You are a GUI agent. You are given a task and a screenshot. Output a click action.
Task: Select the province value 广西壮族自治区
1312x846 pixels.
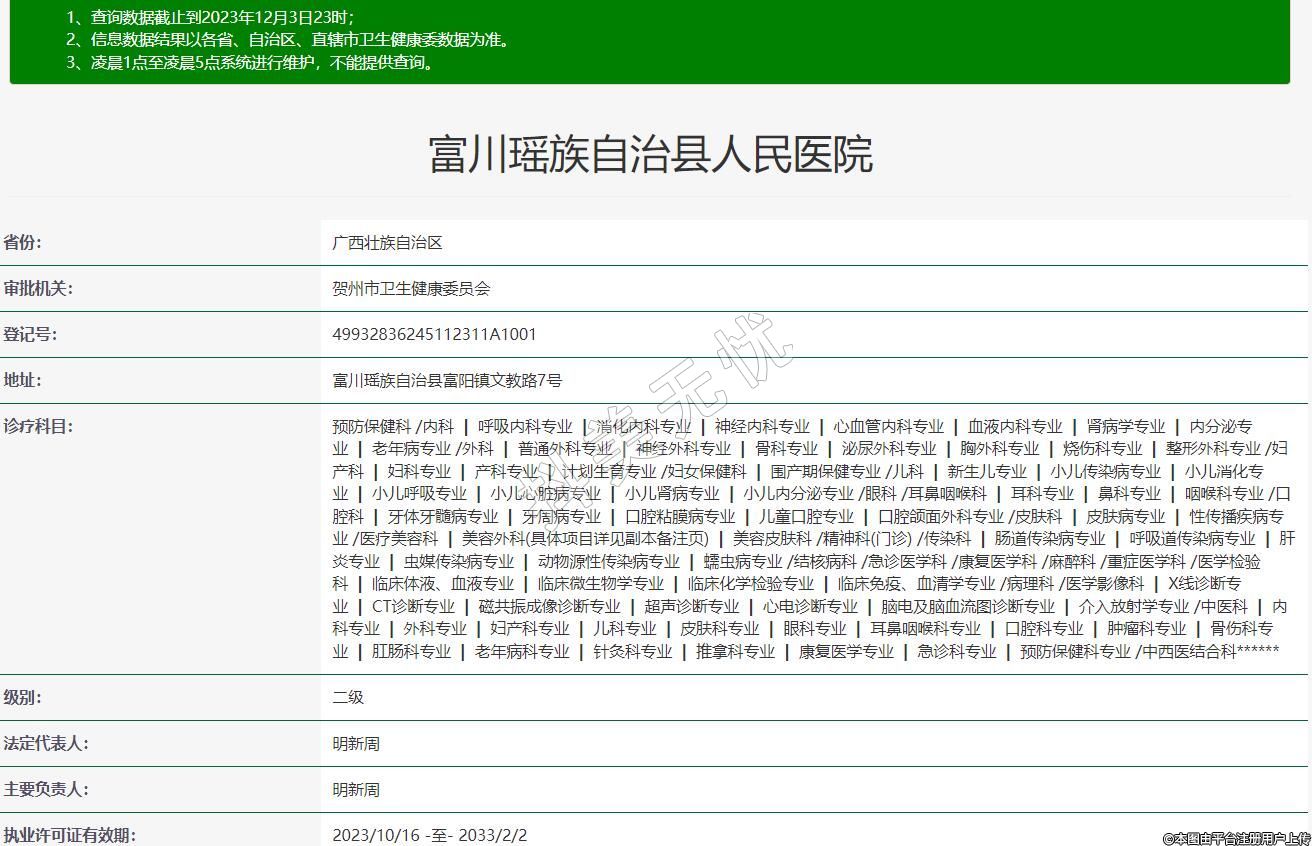pos(387,243)
